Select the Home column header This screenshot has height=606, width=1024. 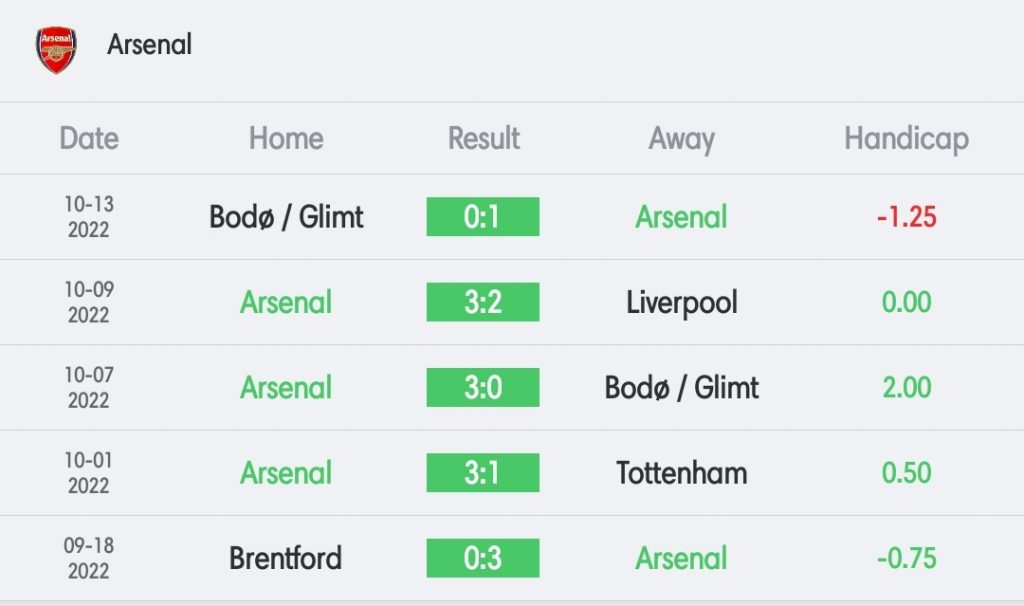point(286,138)
